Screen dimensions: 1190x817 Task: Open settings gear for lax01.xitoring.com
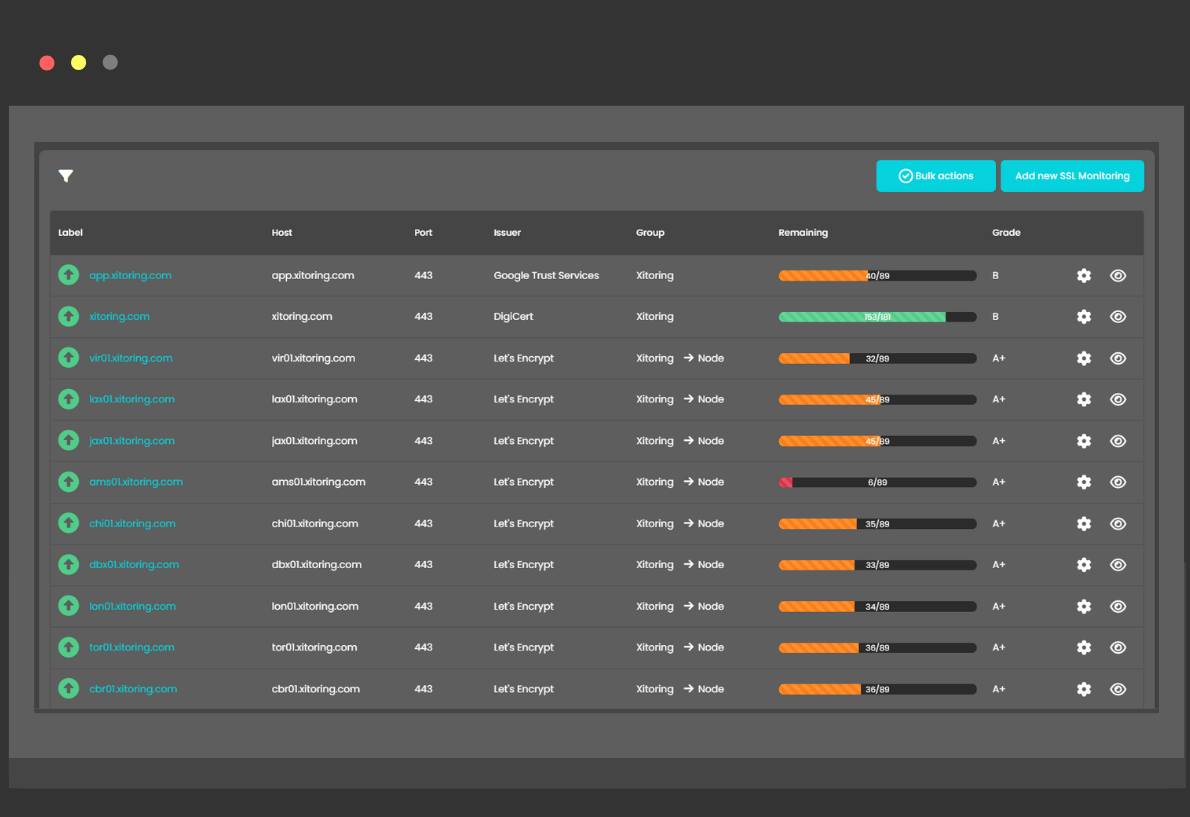pos(1084,399)
